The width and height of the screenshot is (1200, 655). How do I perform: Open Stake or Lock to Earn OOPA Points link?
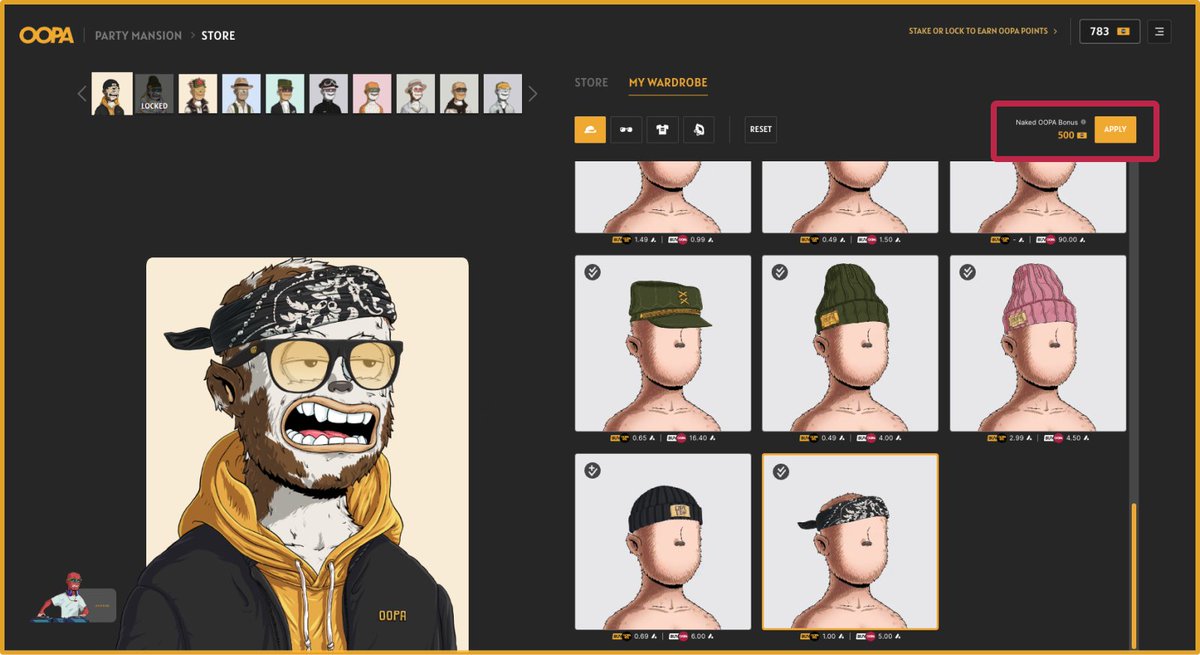click(x=982, y=32)
